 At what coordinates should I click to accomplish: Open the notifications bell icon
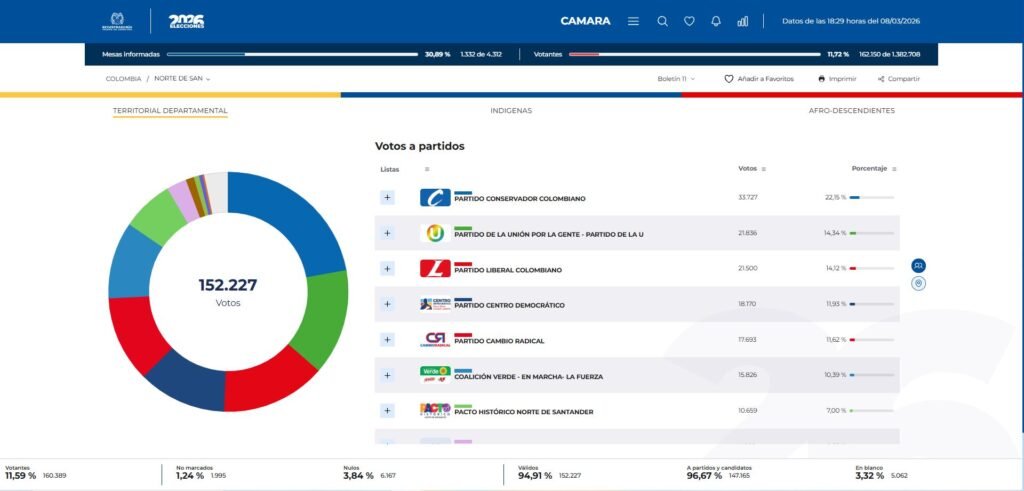716,21
